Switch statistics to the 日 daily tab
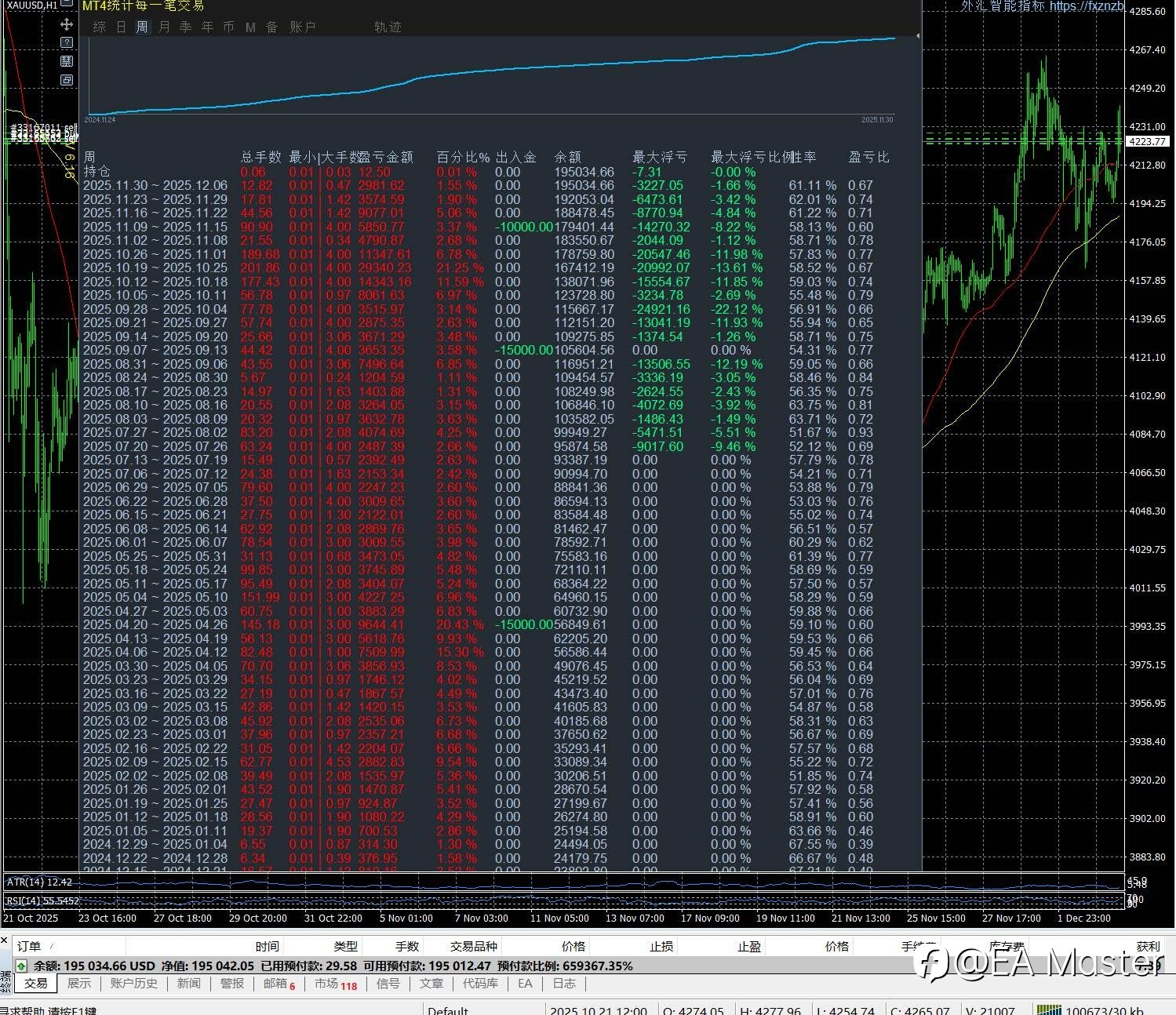The width and height of the screenshot is (1176, 1015). 121,27
